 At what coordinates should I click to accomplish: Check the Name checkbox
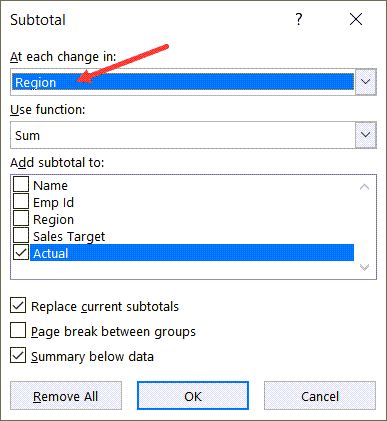[21, 184]
